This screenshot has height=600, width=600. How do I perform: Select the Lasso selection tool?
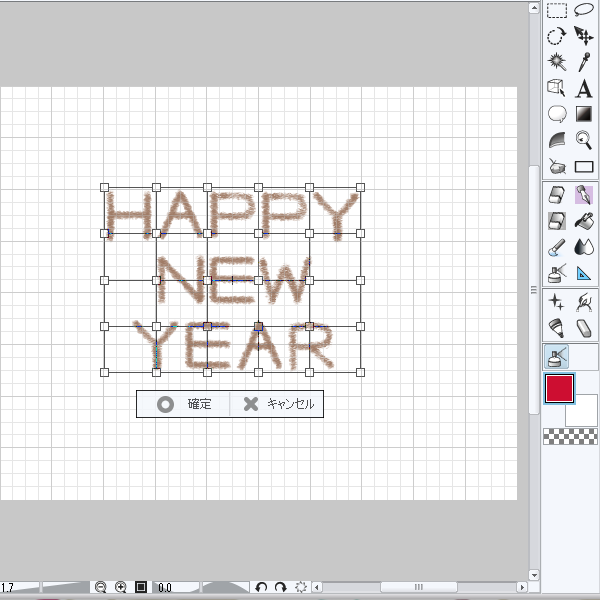pyautogui.click(x=584, y=10)
